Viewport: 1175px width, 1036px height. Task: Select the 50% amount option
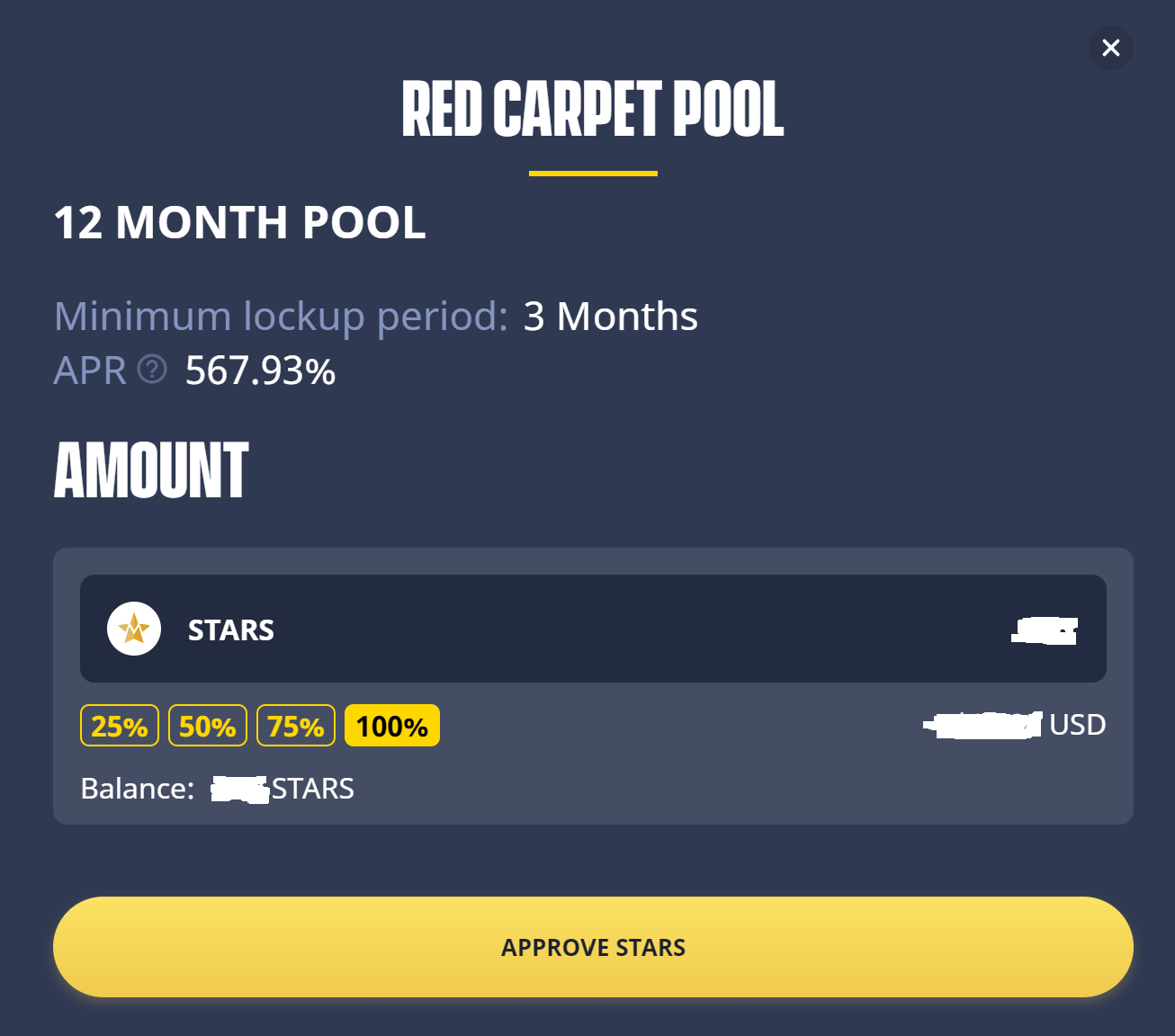coord(208,726)
